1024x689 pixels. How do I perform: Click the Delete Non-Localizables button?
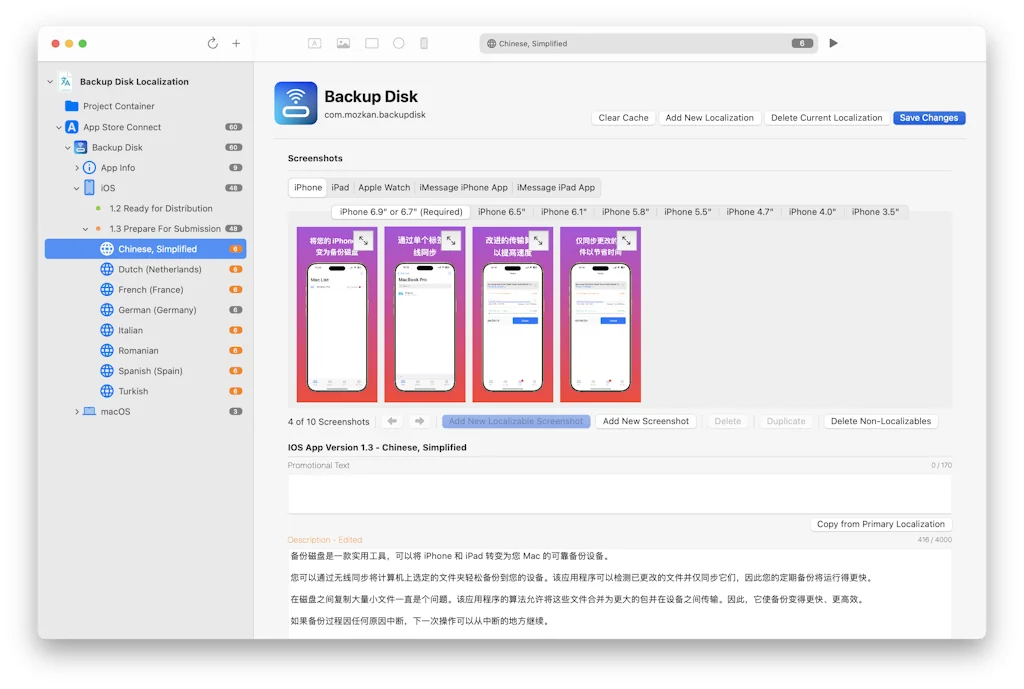[880, 421]
